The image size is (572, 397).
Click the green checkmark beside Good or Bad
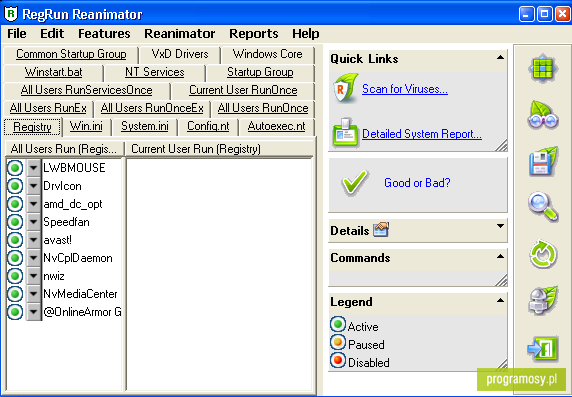[354, 182]
